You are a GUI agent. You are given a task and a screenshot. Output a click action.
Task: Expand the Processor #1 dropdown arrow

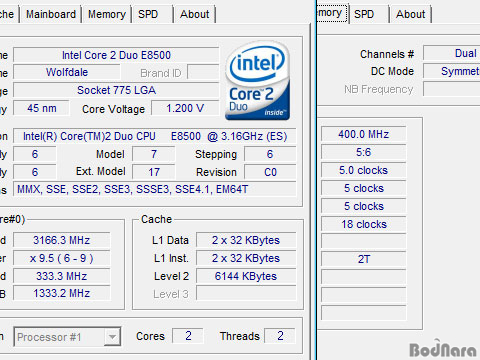click(x=112, y=337)
